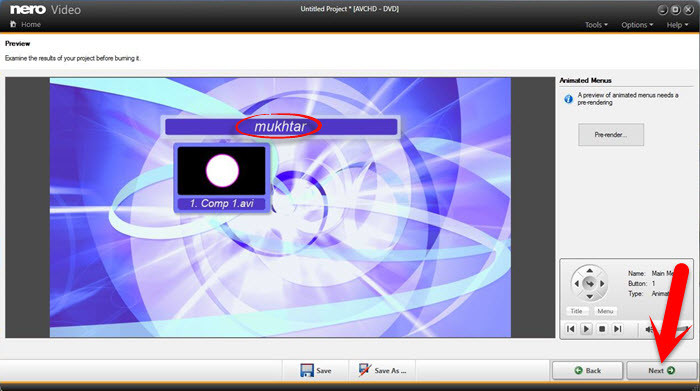Click the Comp 1.avi video thumbnail
This screenshot has height=391, width=700.
[221, 171]
